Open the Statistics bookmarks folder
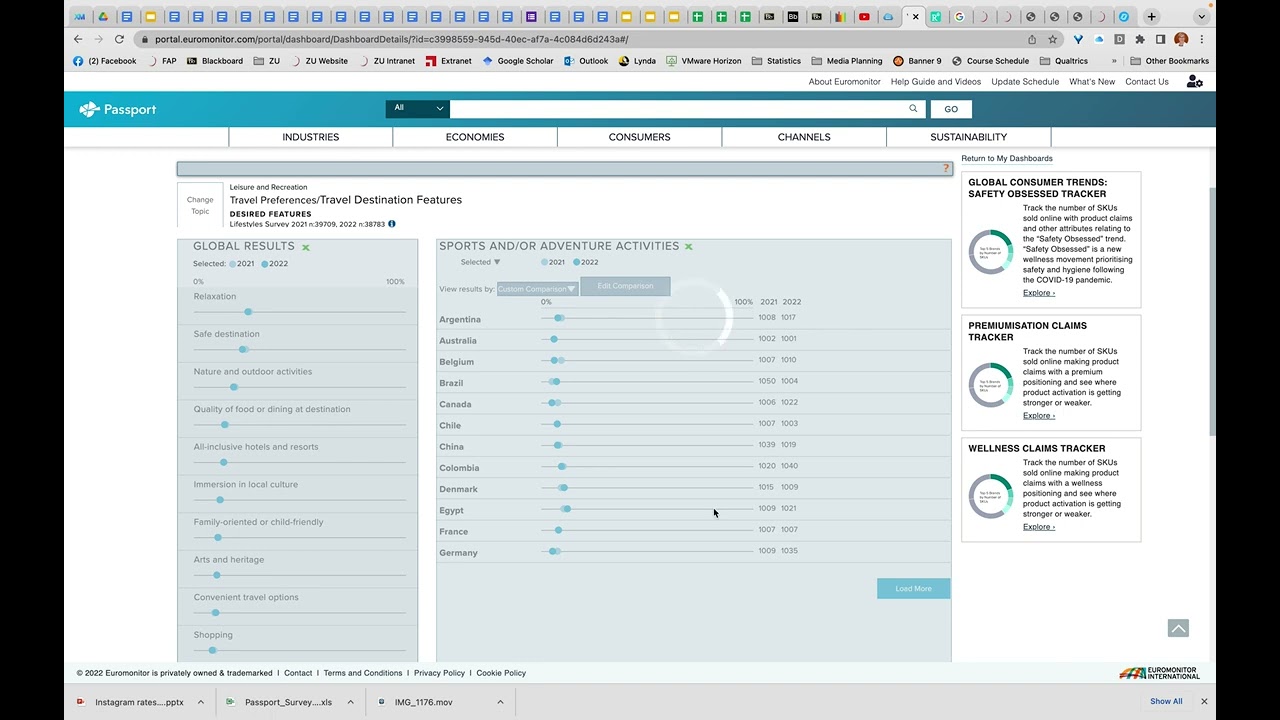Screen dimensions: 1280x720 click(x=776, y=61)
